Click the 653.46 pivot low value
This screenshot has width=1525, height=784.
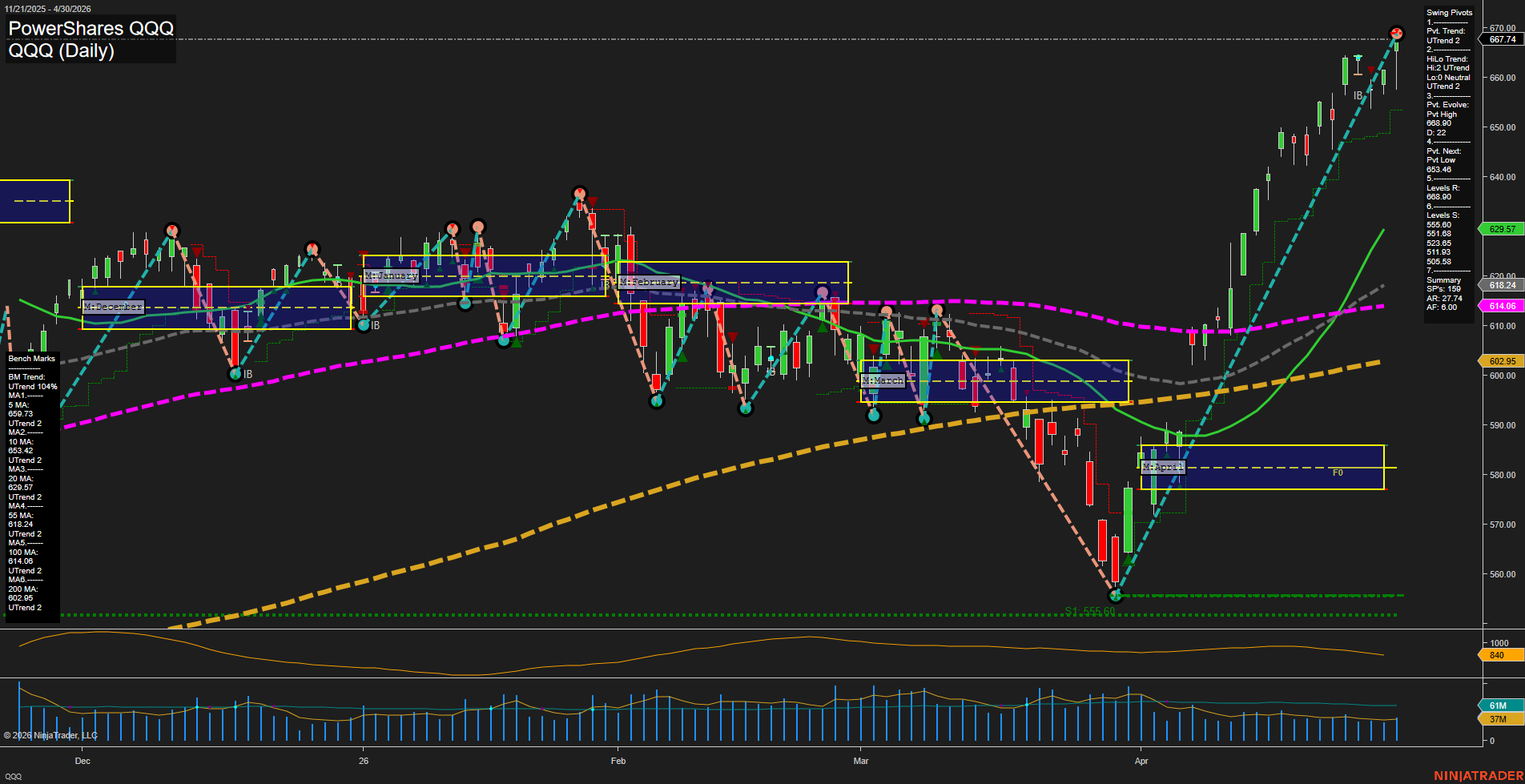coord(1438,170)
